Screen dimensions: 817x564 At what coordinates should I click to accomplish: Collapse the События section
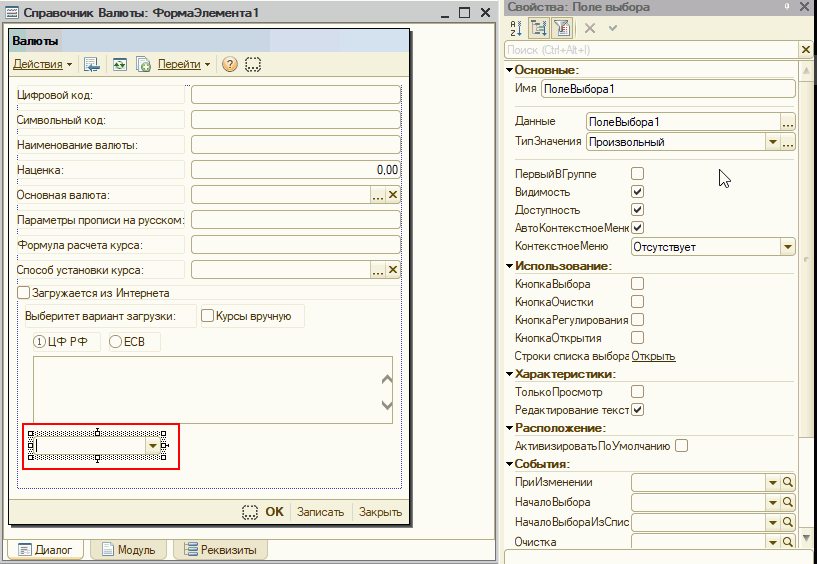pos(509,464)
